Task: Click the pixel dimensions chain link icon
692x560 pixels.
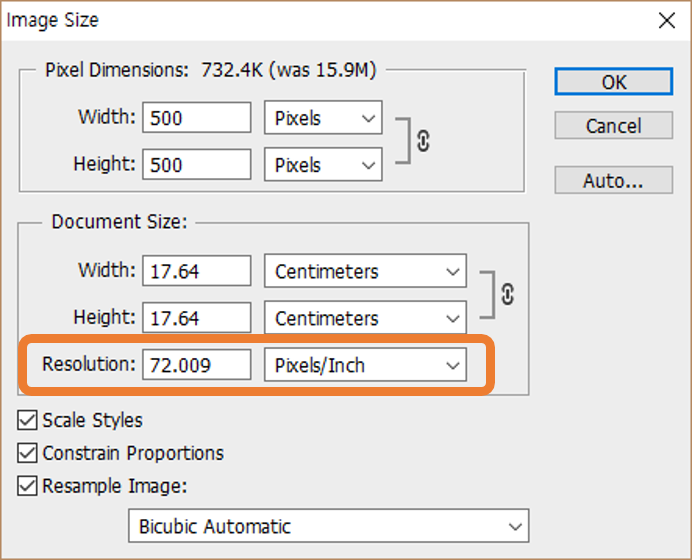Action: pyautogui.click(x=423, y=142)
